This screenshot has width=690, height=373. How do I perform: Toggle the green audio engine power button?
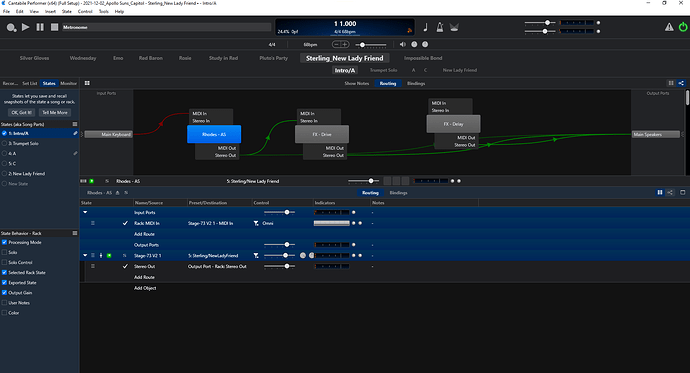click(x=683, y=27)
